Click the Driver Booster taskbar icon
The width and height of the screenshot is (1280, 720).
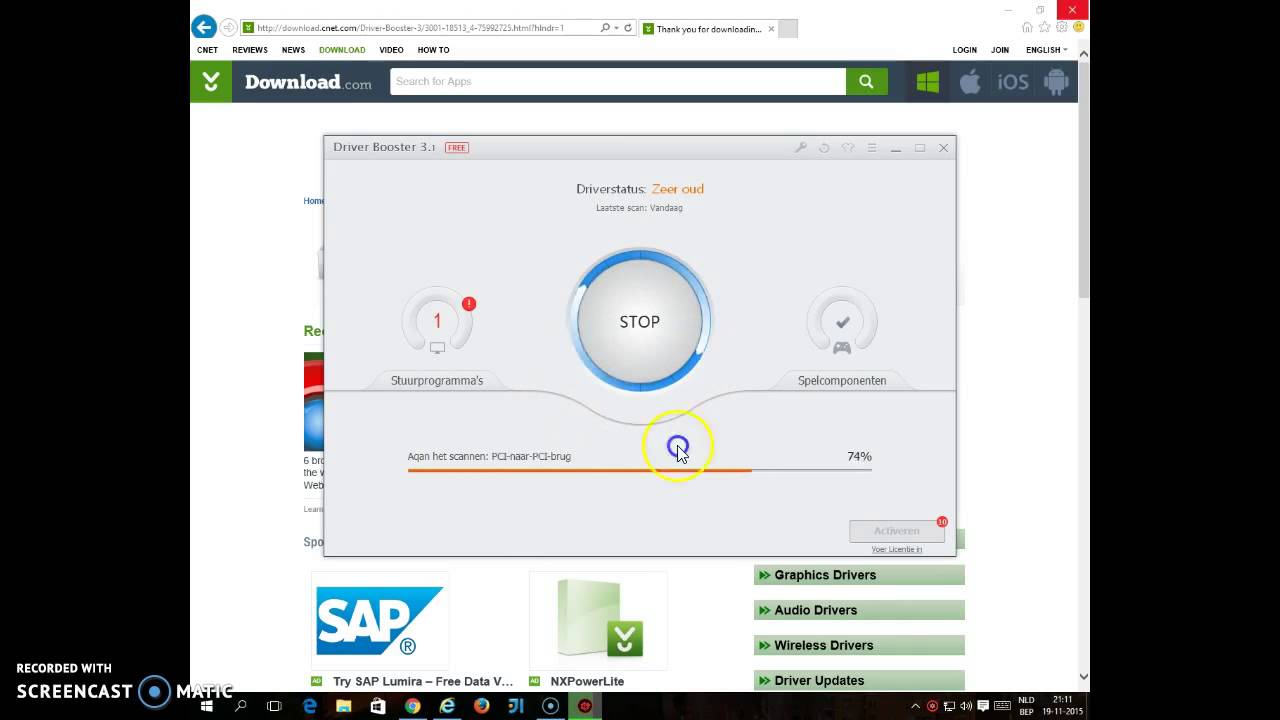[x=585, y=706]
